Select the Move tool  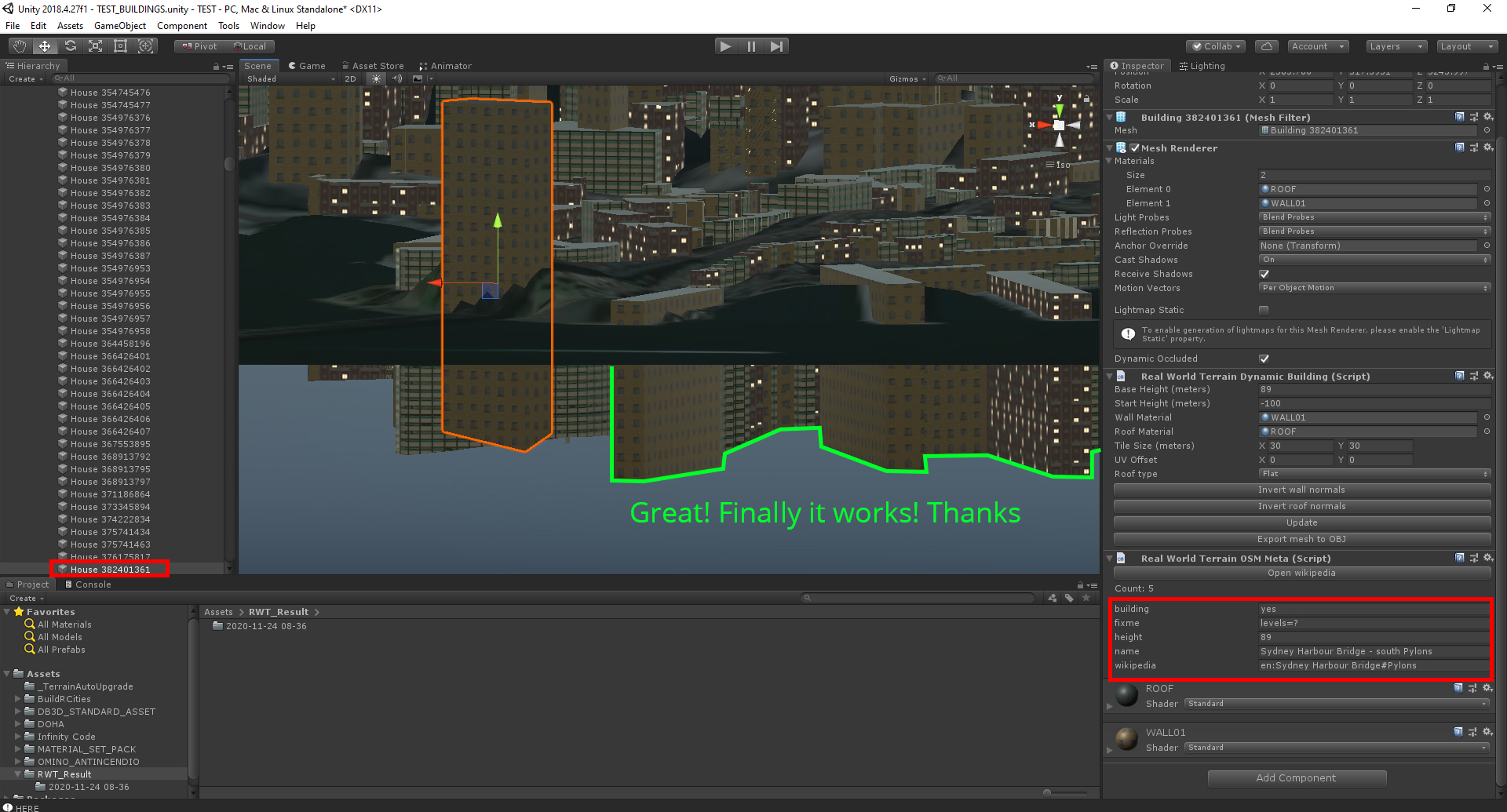pos(45,46)
